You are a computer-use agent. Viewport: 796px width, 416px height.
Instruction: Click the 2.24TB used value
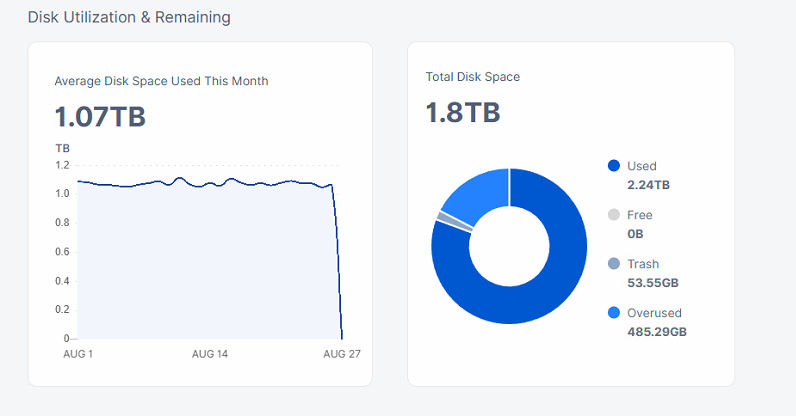pyautogui.click(x=648, y=184)
